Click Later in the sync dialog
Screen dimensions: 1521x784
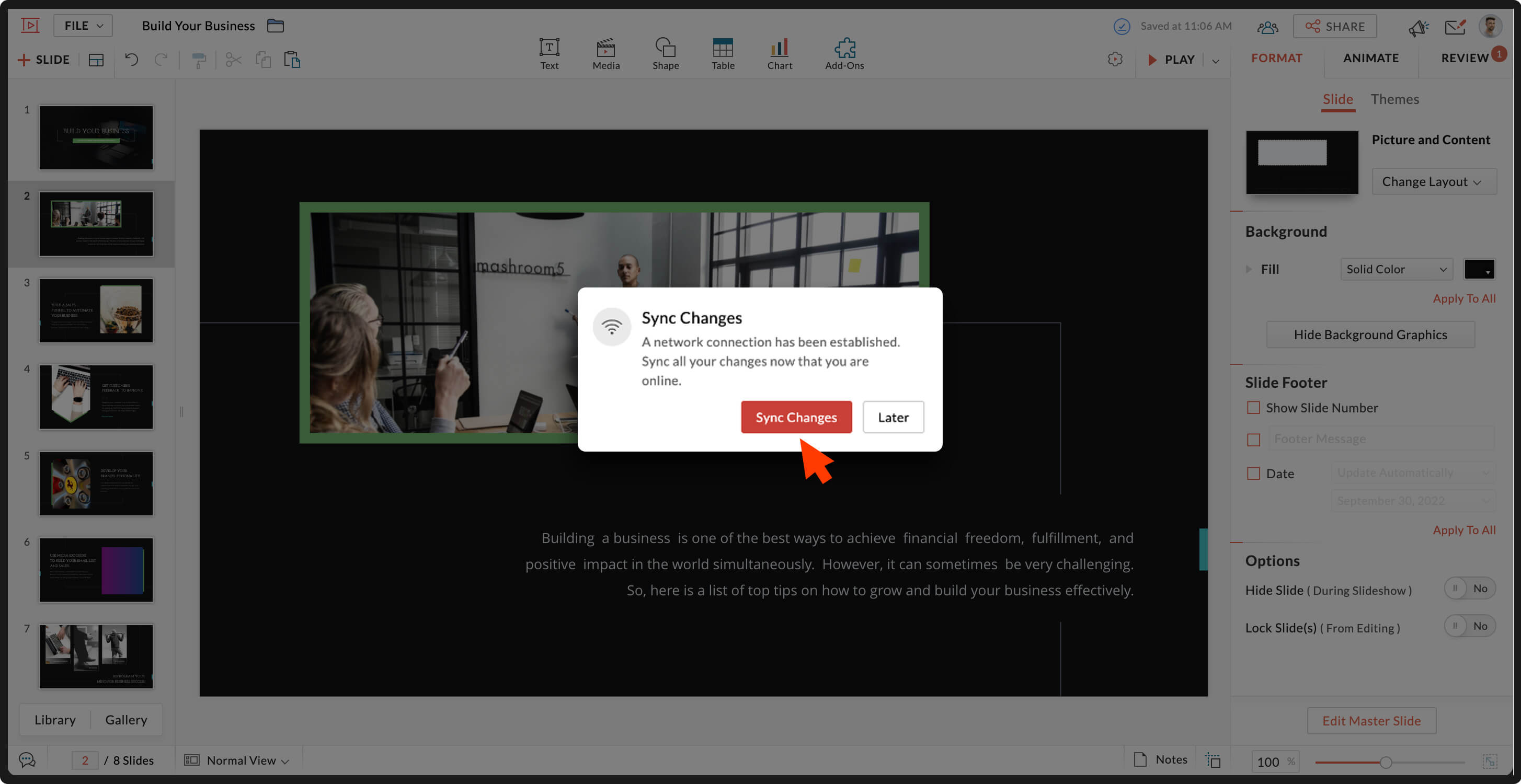(892, 417)
